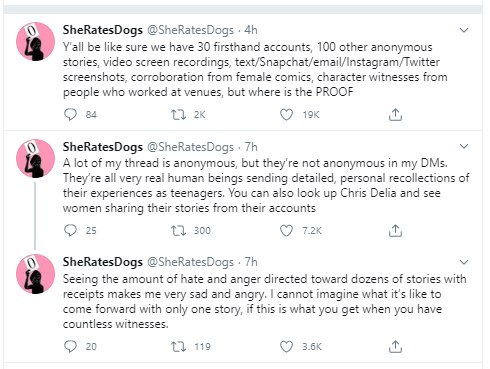The width and height of the screenshot is (490, 369).
Task: Retweet the tweet with 300 retweets
Action: [x=178, y=230]
